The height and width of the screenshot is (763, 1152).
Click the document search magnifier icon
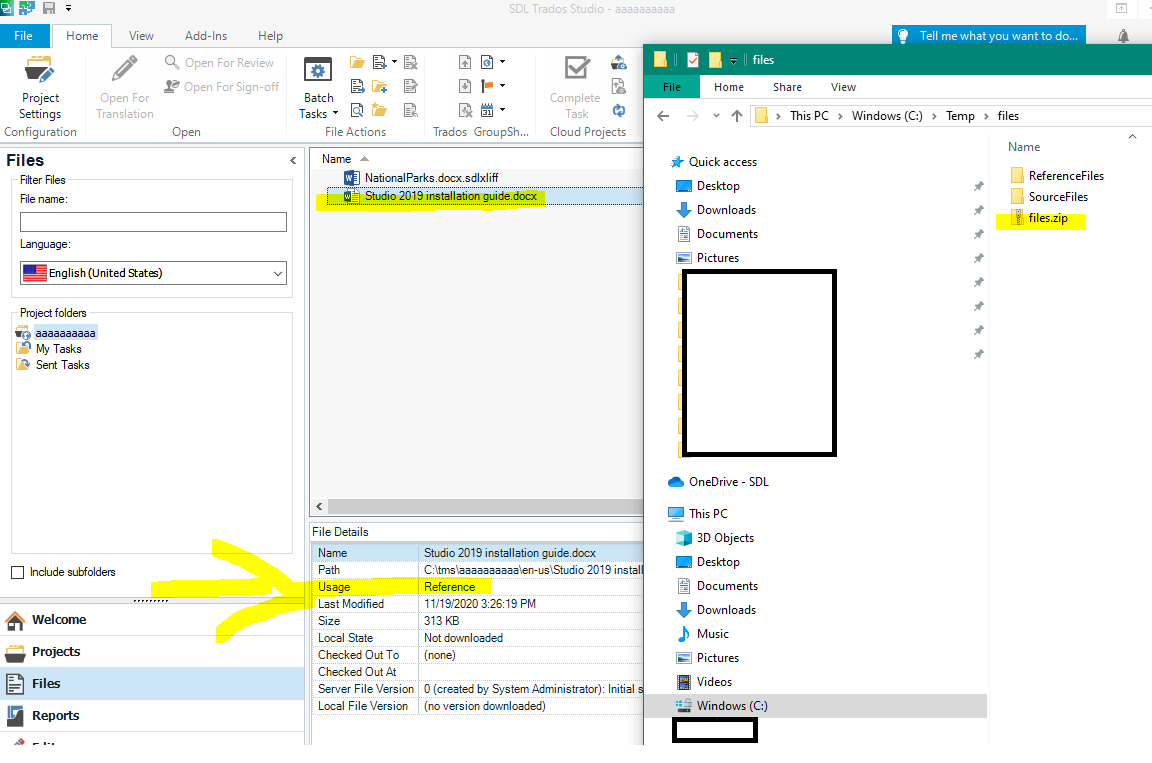[x=357, y=110]
